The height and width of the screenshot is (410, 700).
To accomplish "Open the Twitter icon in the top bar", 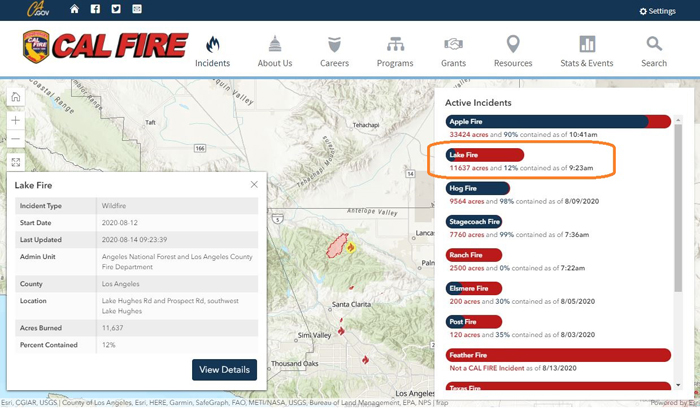I will (x=116, y=9).
